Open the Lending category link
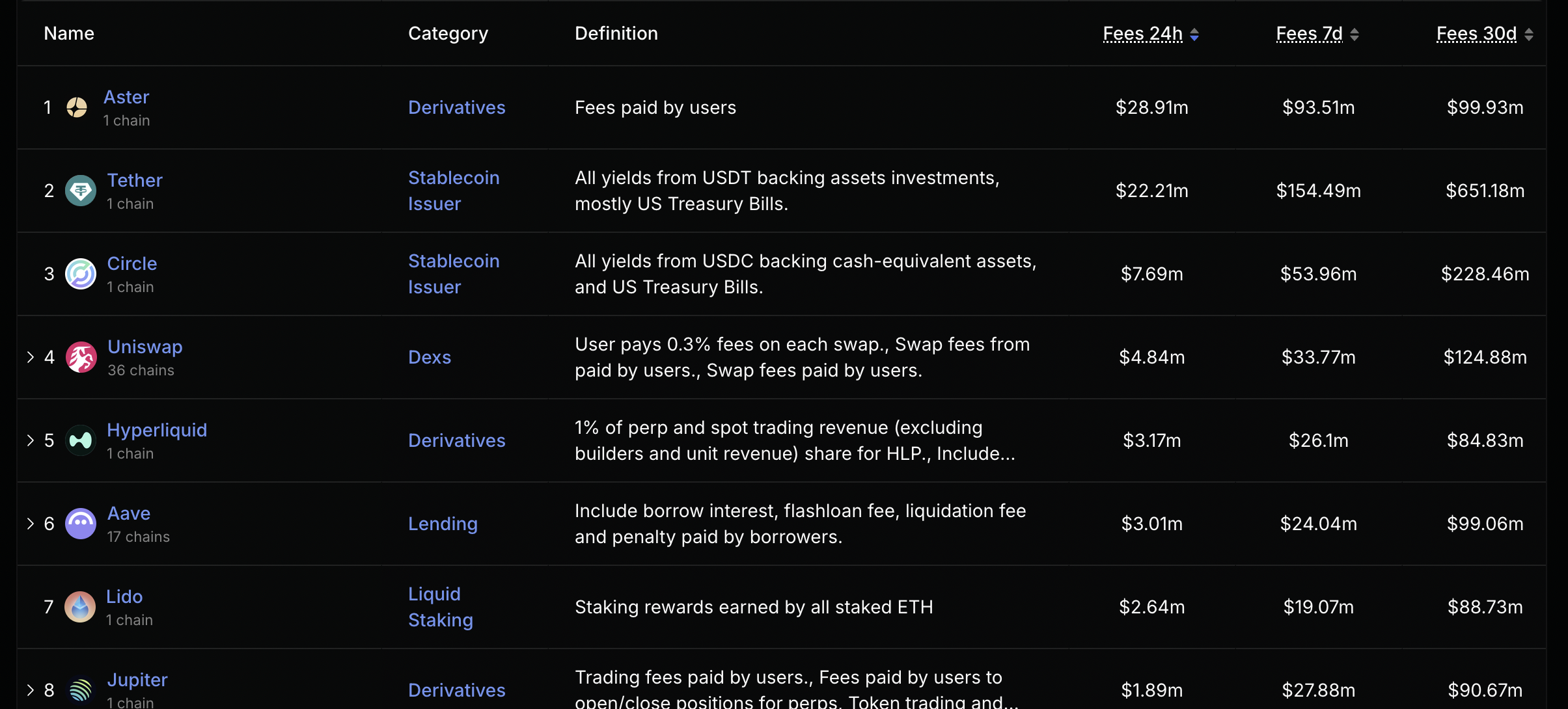Screen dimensions: 1568x709 click(443, 524)
